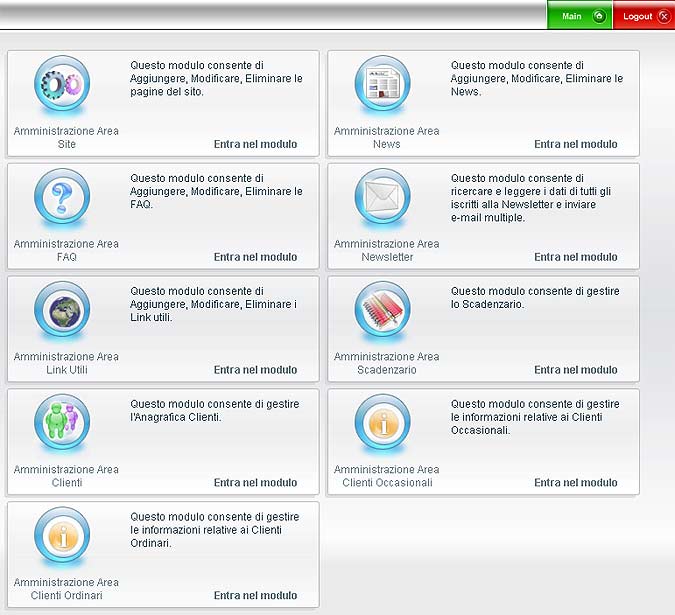The height and width of the screenshot is (615, 675).
Task: Enter the Clienti module link
Action: (255, 482)
